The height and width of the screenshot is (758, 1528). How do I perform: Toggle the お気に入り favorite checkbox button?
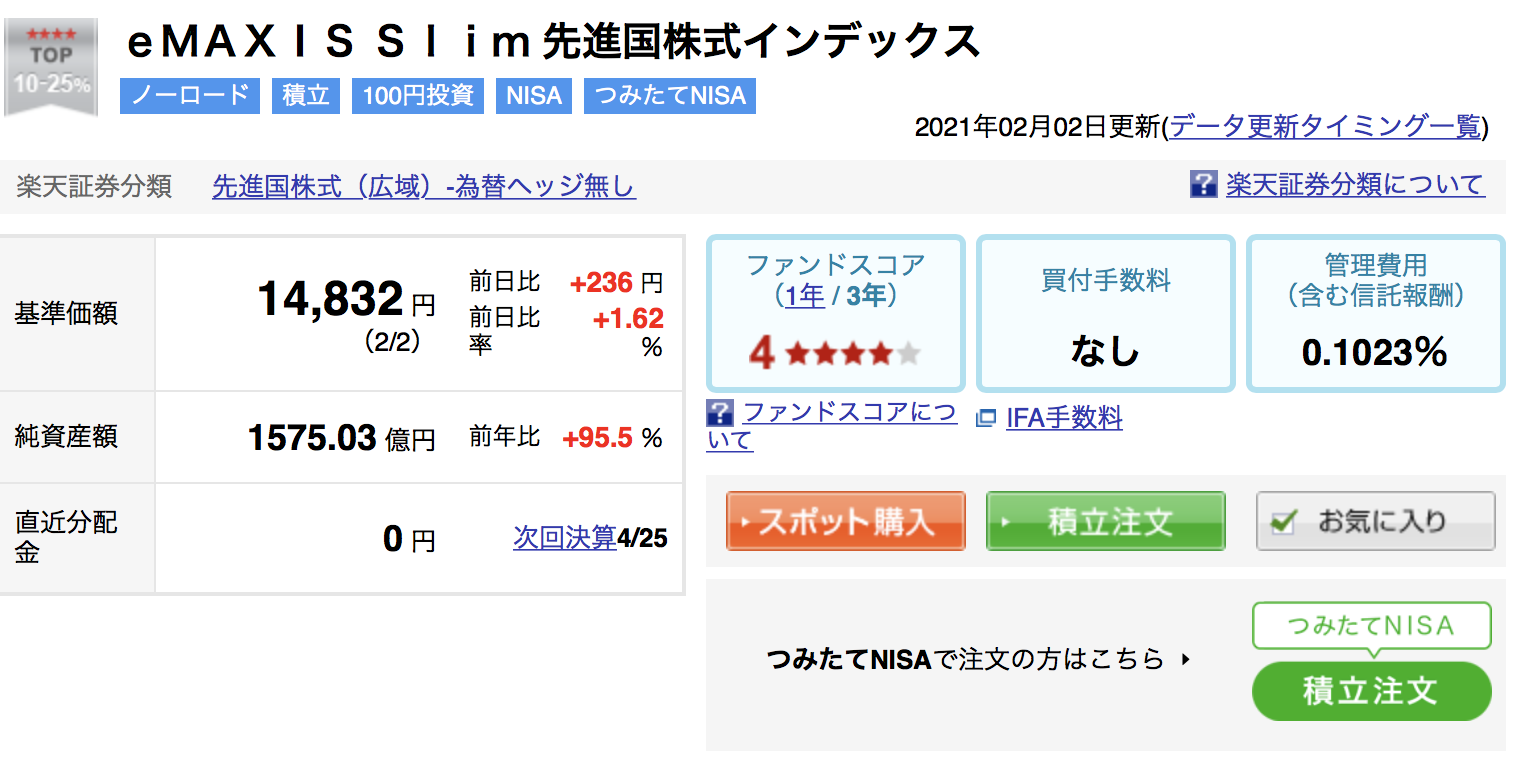click(1376, 521)
